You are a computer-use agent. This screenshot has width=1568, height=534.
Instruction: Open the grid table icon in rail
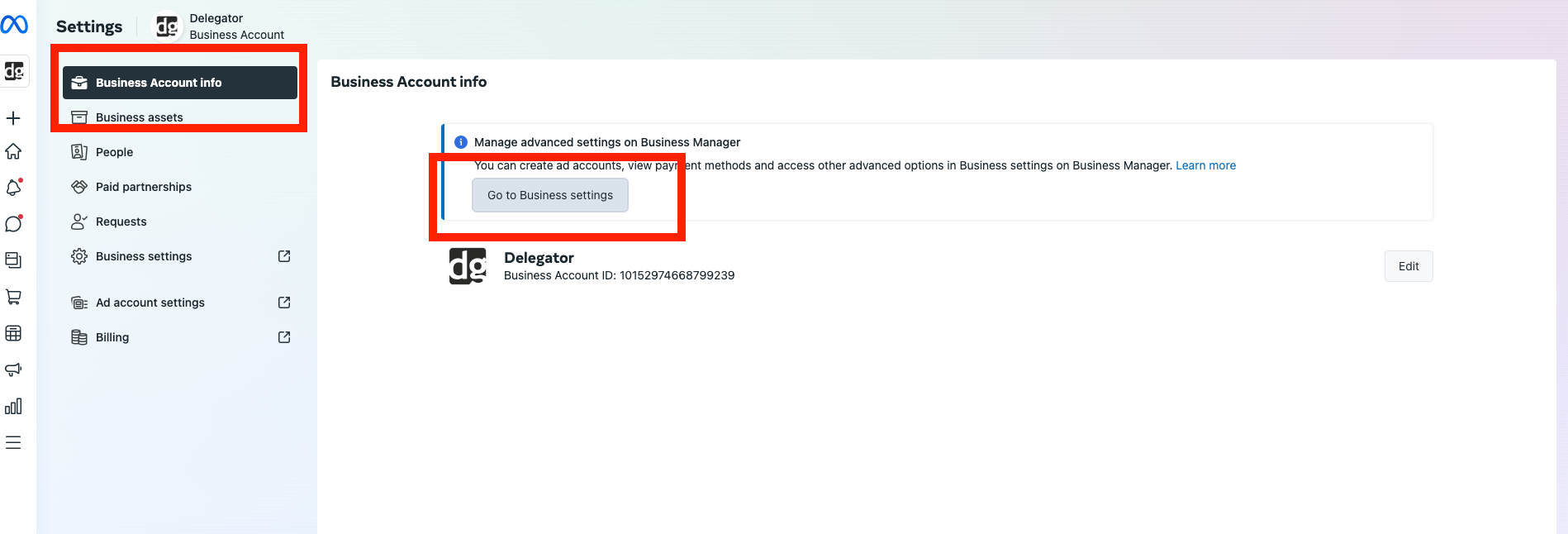pyautogui.click(x=13, y=333)
